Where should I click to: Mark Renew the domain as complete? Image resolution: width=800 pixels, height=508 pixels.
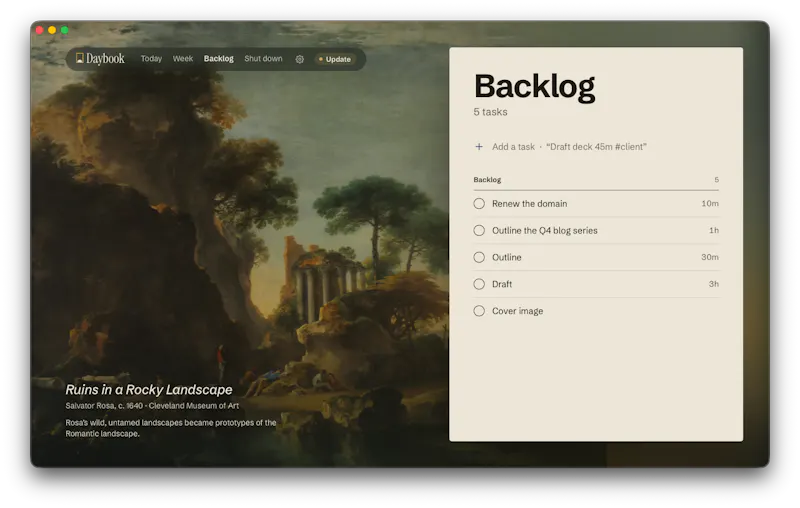pos(479,204)
